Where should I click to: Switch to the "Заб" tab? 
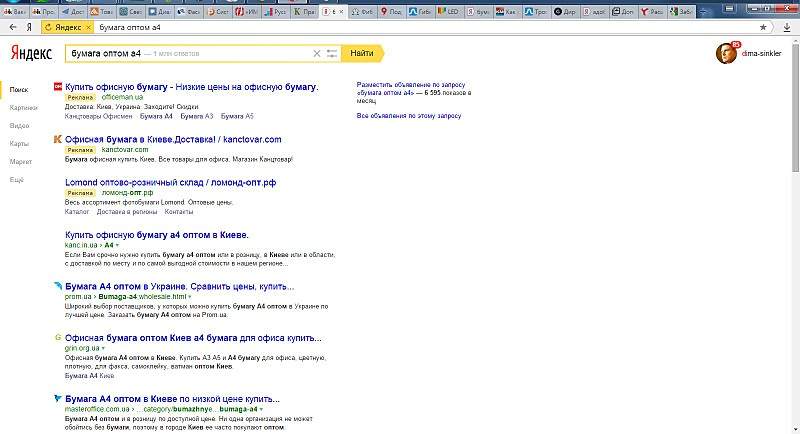[x=681, y=11]
